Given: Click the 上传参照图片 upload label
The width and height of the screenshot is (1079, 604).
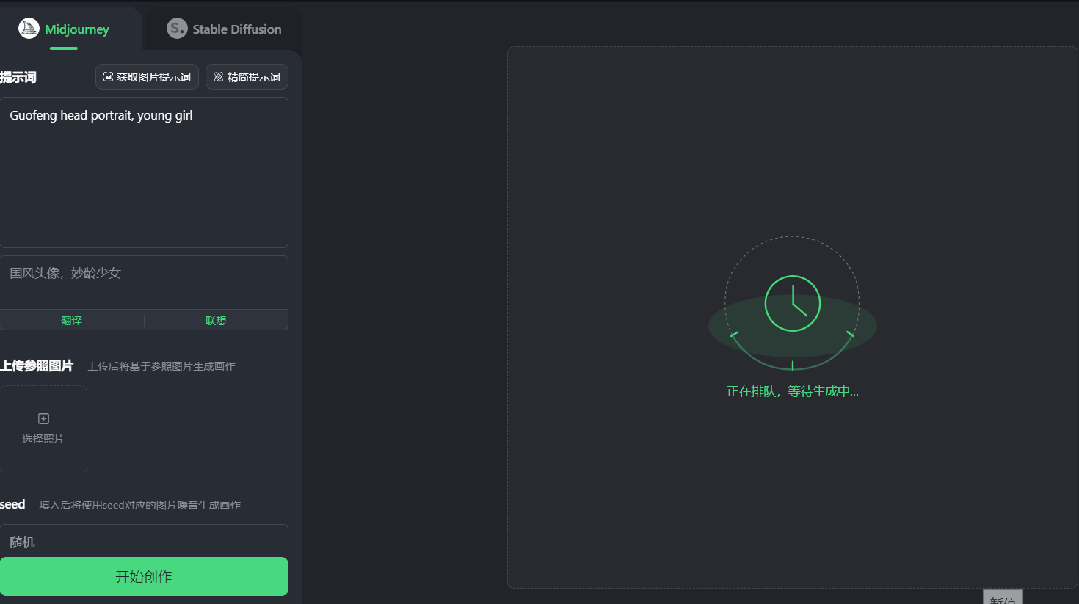Looking at the screenshot, I should tap(36, 366).
